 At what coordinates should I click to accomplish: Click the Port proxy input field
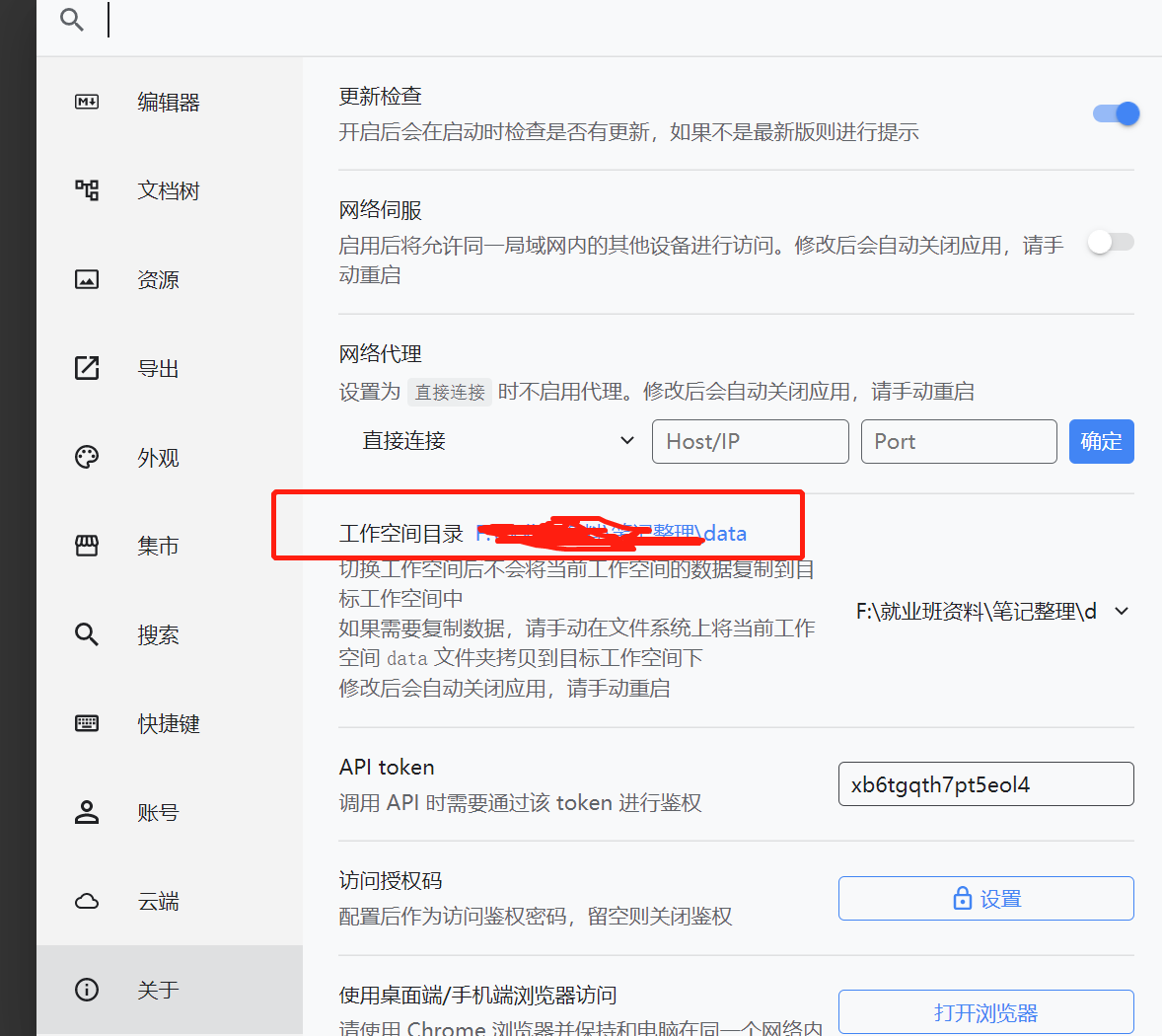(x=959, y=442)
